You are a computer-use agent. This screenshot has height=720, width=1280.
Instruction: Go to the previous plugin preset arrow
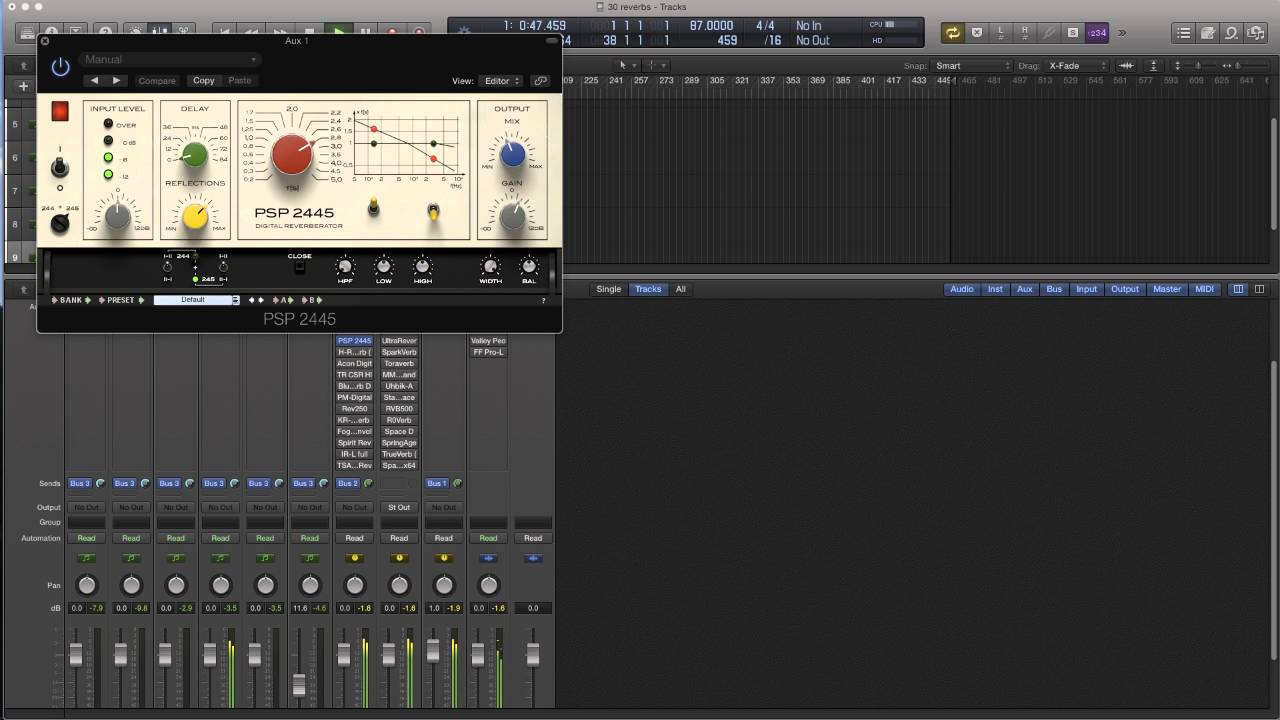[x=94, y=80]
